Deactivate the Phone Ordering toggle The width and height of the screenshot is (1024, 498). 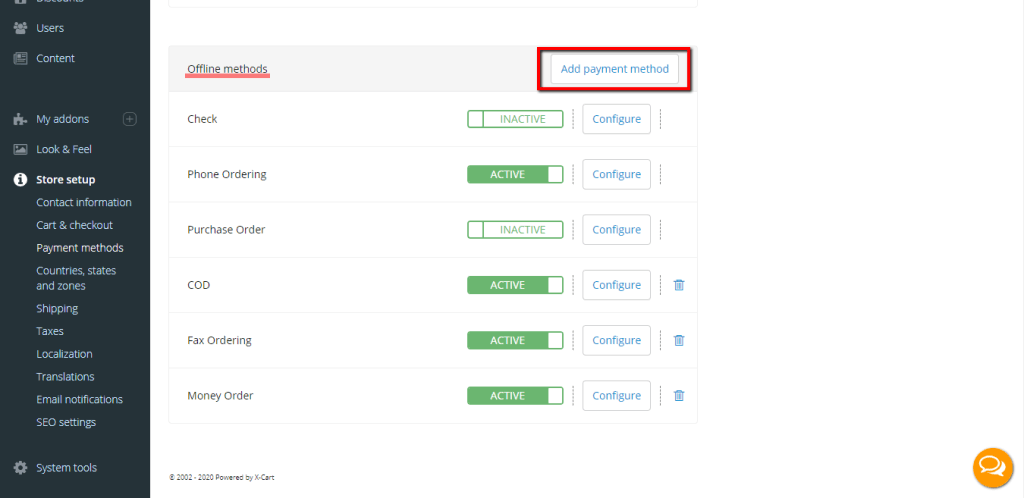click(515, 174)
